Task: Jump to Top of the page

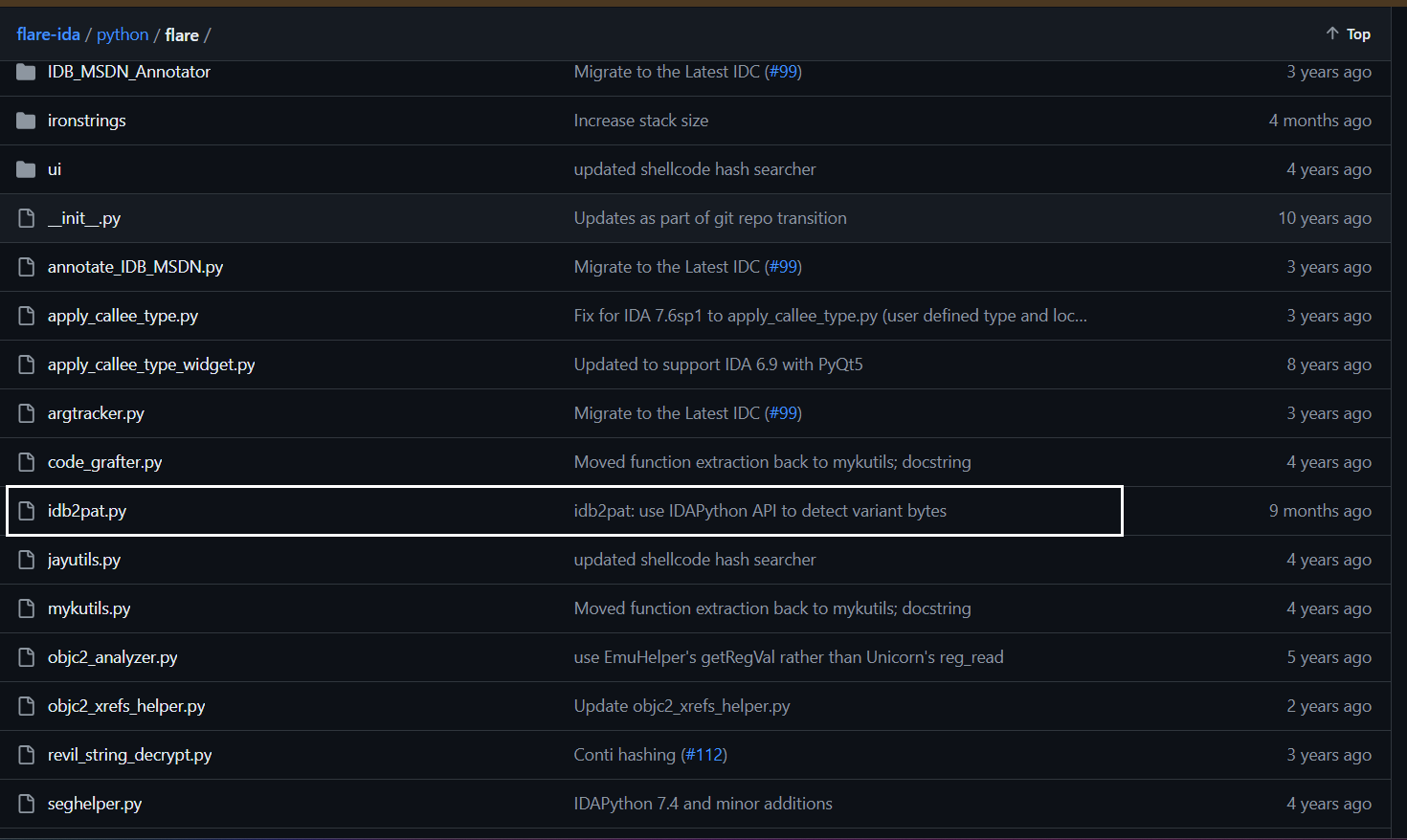Action: tap(1348, 34)
